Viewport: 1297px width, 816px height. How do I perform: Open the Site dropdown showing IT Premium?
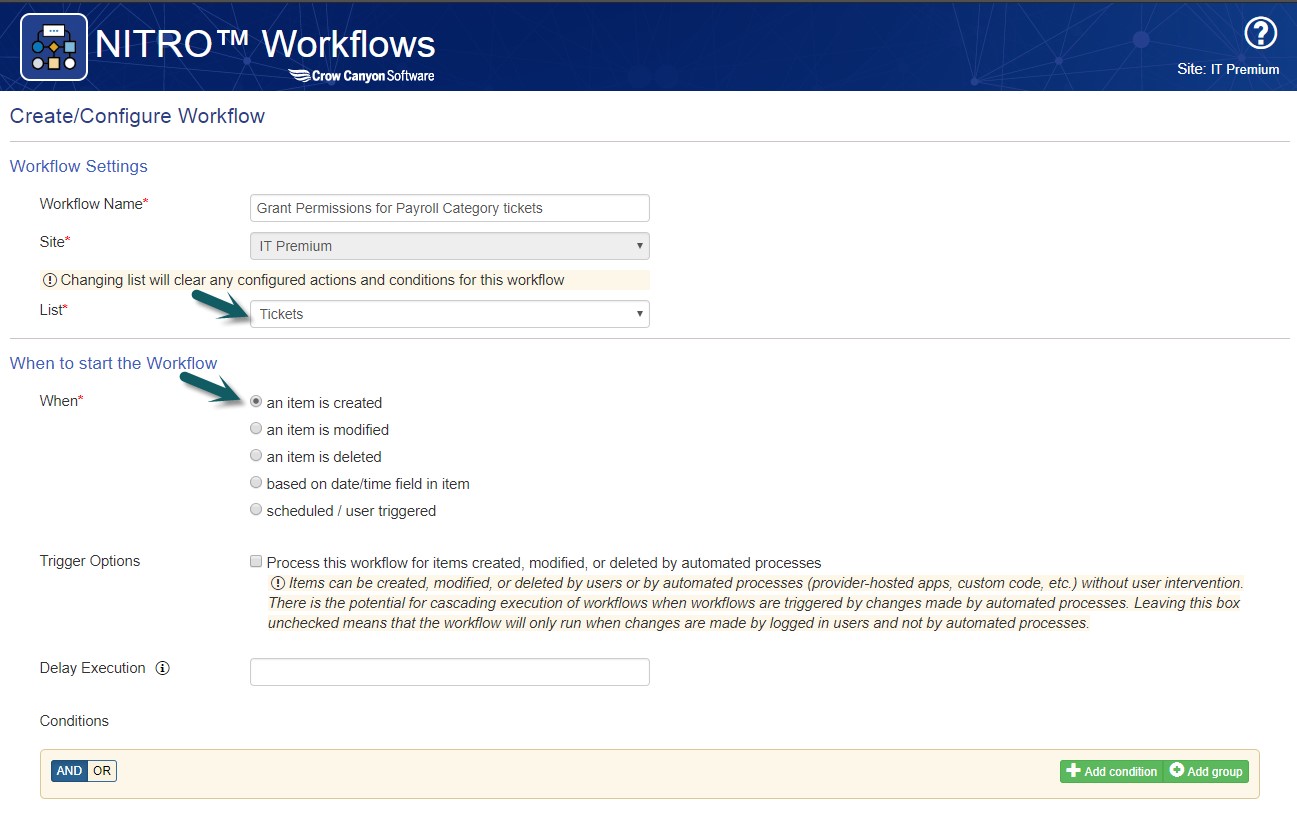pyautogui.click(x=449, y=246)
